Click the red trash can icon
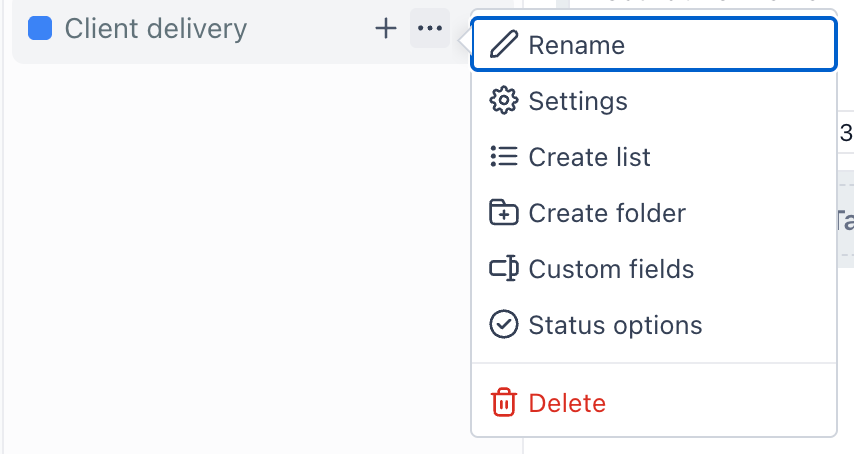Image resolution: width=854 pixels, height=454 pixels. tap(504, 403)
